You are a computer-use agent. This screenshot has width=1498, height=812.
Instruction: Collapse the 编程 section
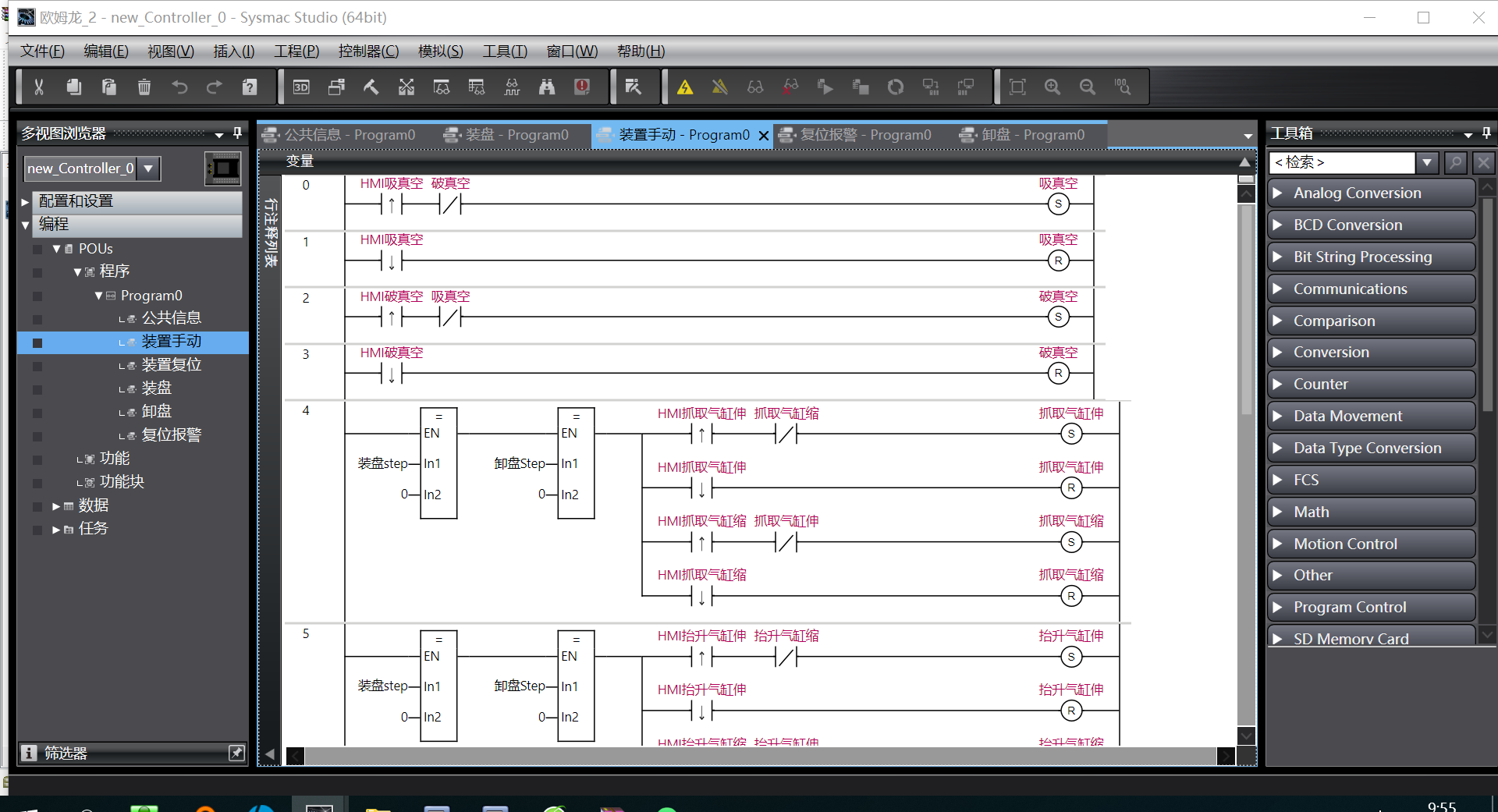coord(25,225)
